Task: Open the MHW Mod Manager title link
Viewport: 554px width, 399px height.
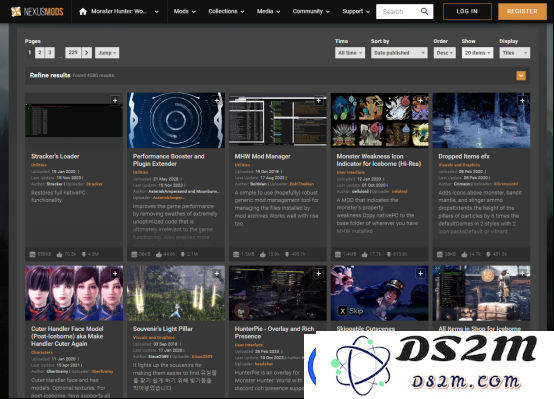Action: [x=263, y=156]
